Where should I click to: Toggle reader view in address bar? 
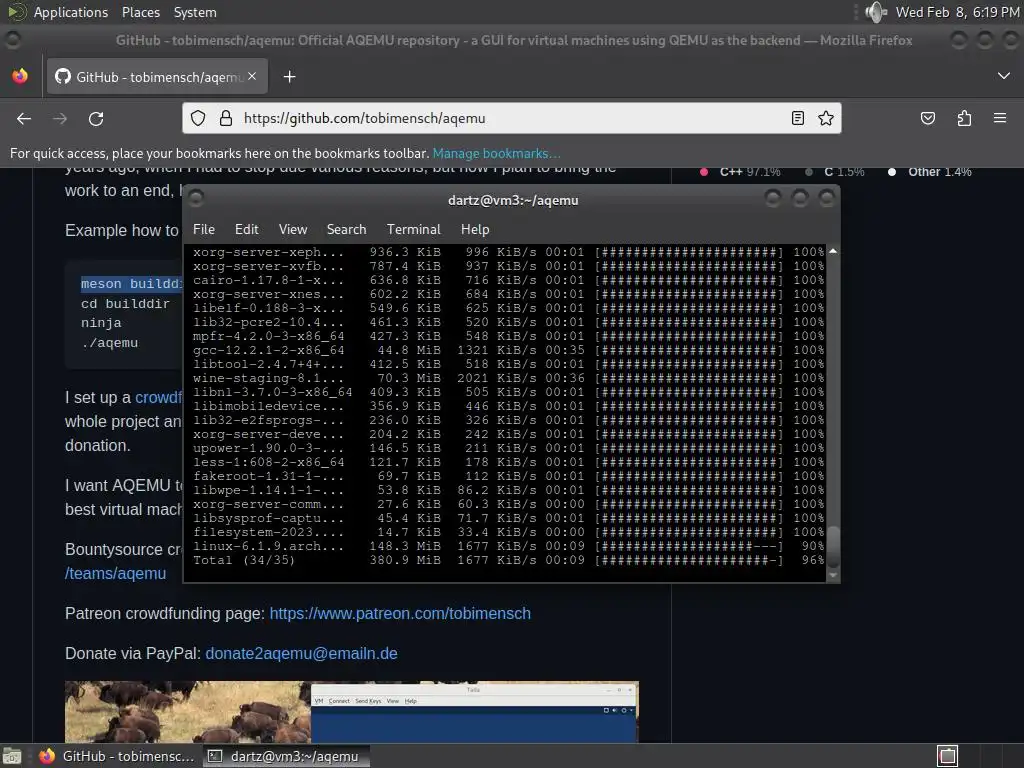[797, 118]
